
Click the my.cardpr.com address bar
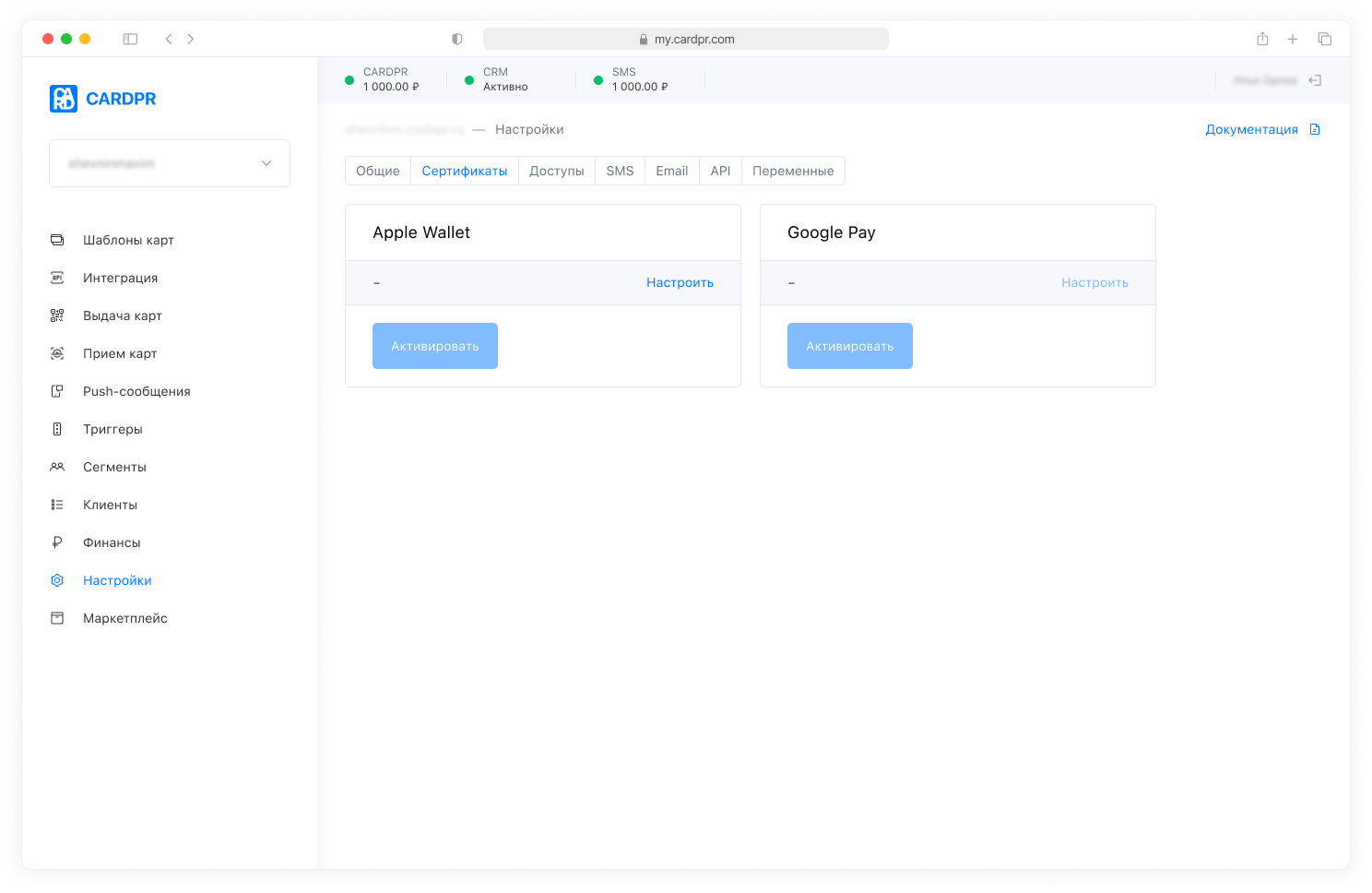[686, 39]
